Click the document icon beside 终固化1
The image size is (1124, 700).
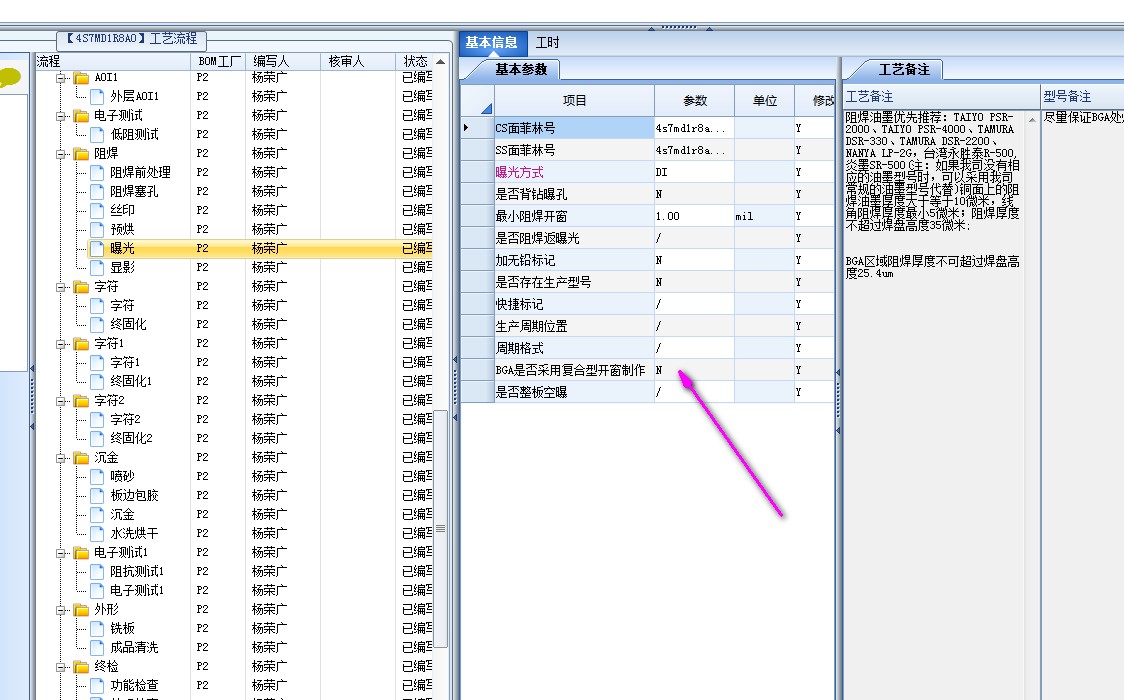(x=97, y=381)
